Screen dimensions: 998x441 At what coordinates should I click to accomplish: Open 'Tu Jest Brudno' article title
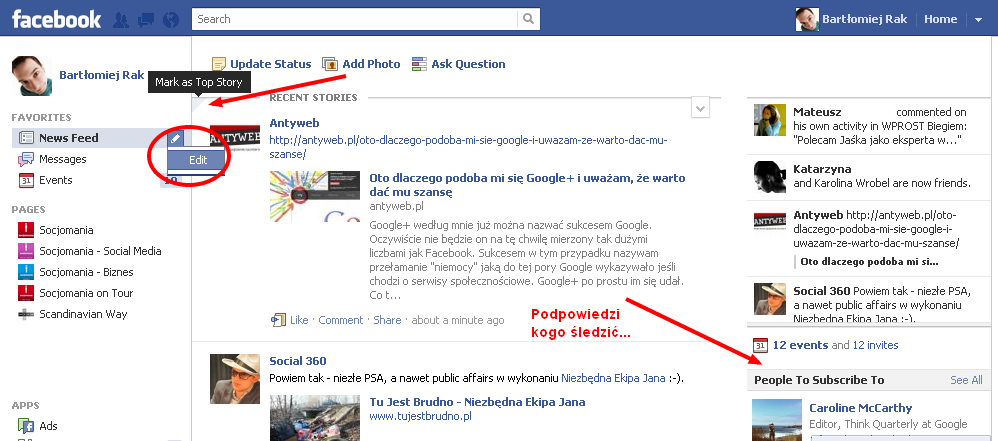(477, 402)
